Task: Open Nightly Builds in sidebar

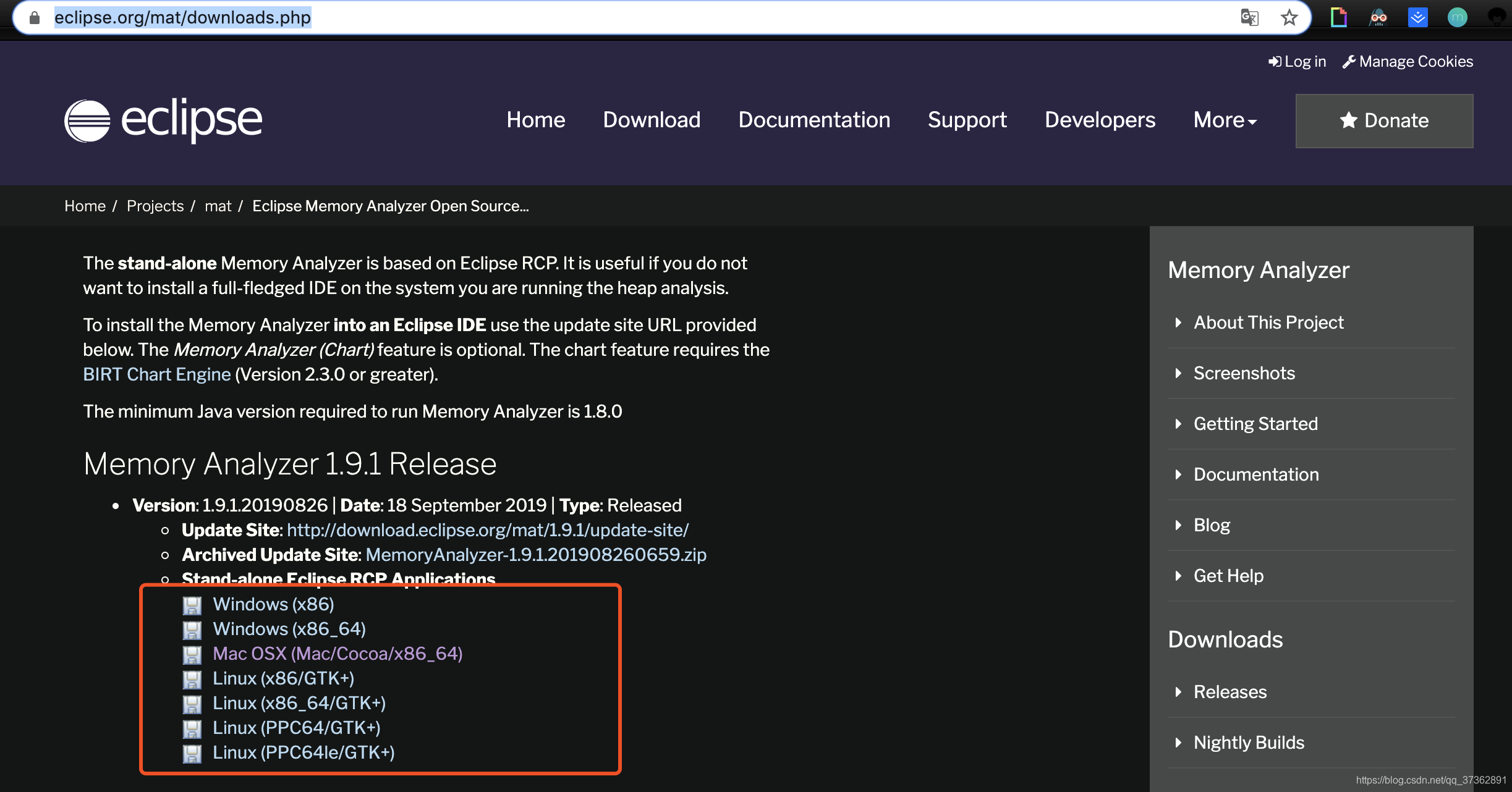Action: (x=1249, y=743)
